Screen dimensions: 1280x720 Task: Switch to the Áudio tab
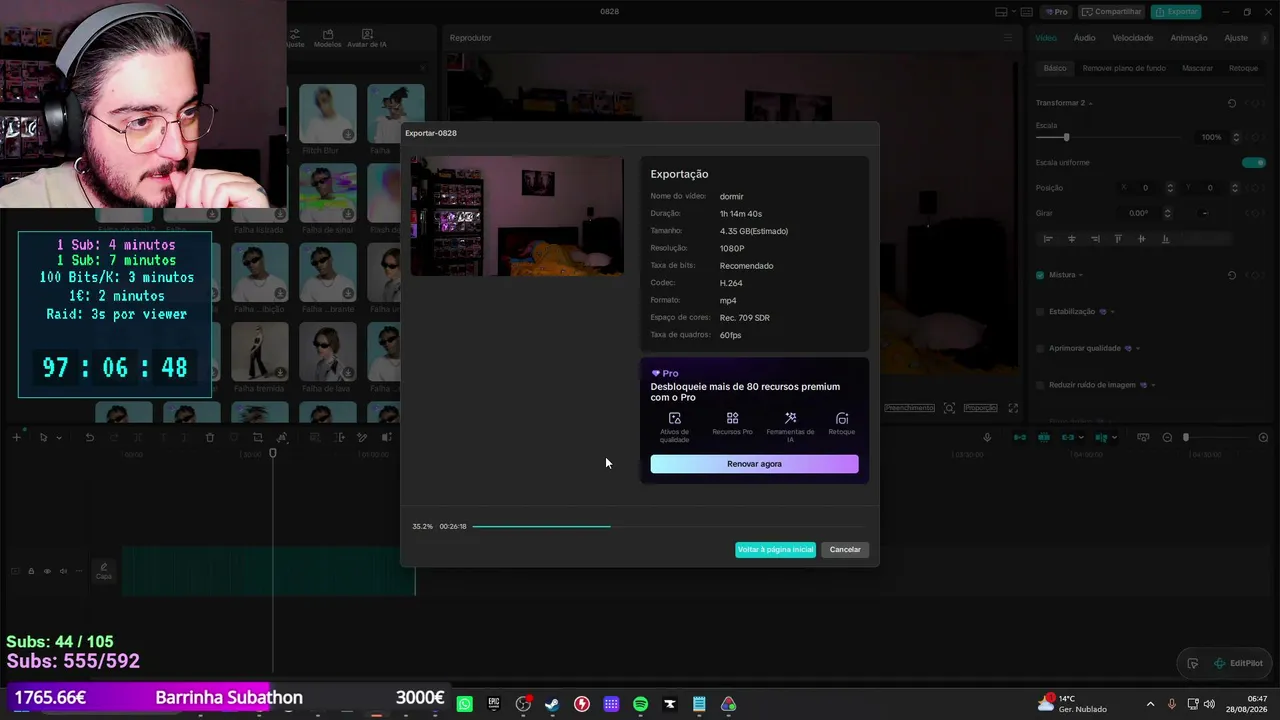(1085, 38)
